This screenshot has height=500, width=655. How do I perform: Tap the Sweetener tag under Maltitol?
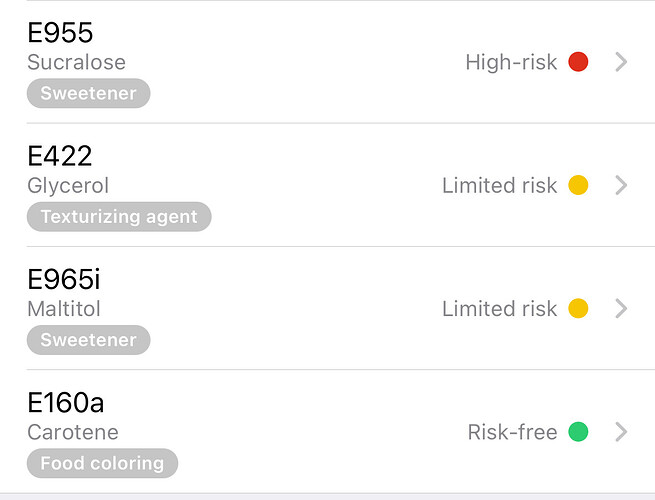pyautogui.click(x=88, y=340)
